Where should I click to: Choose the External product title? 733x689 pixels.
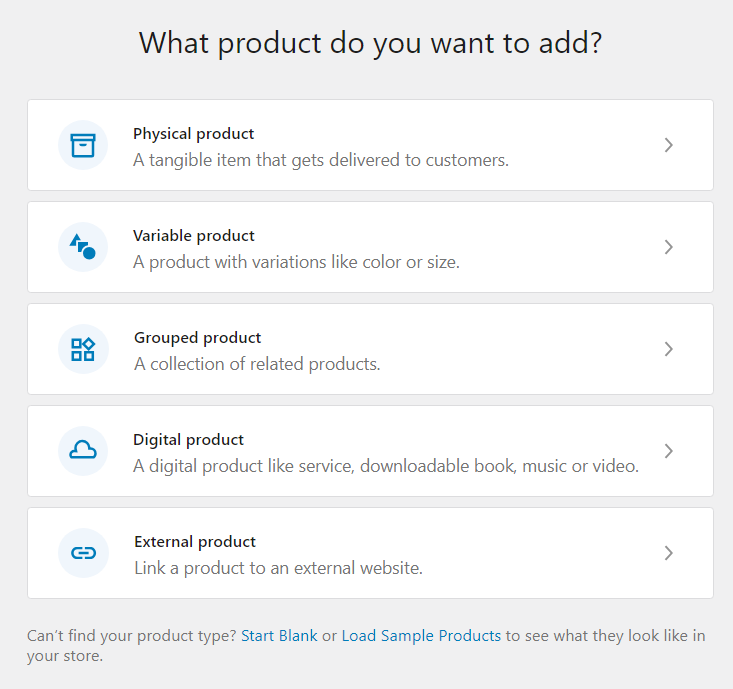[195, 542]
